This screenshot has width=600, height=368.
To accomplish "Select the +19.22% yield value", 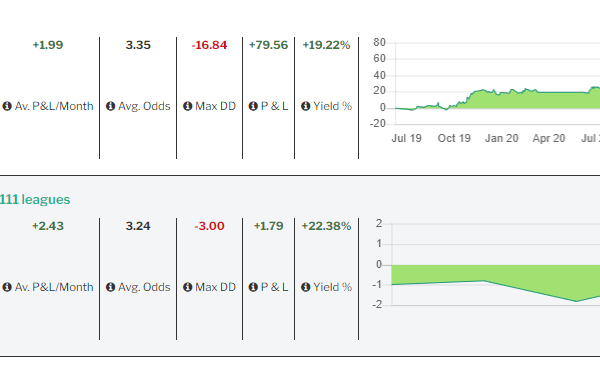I will pos(326,45).
